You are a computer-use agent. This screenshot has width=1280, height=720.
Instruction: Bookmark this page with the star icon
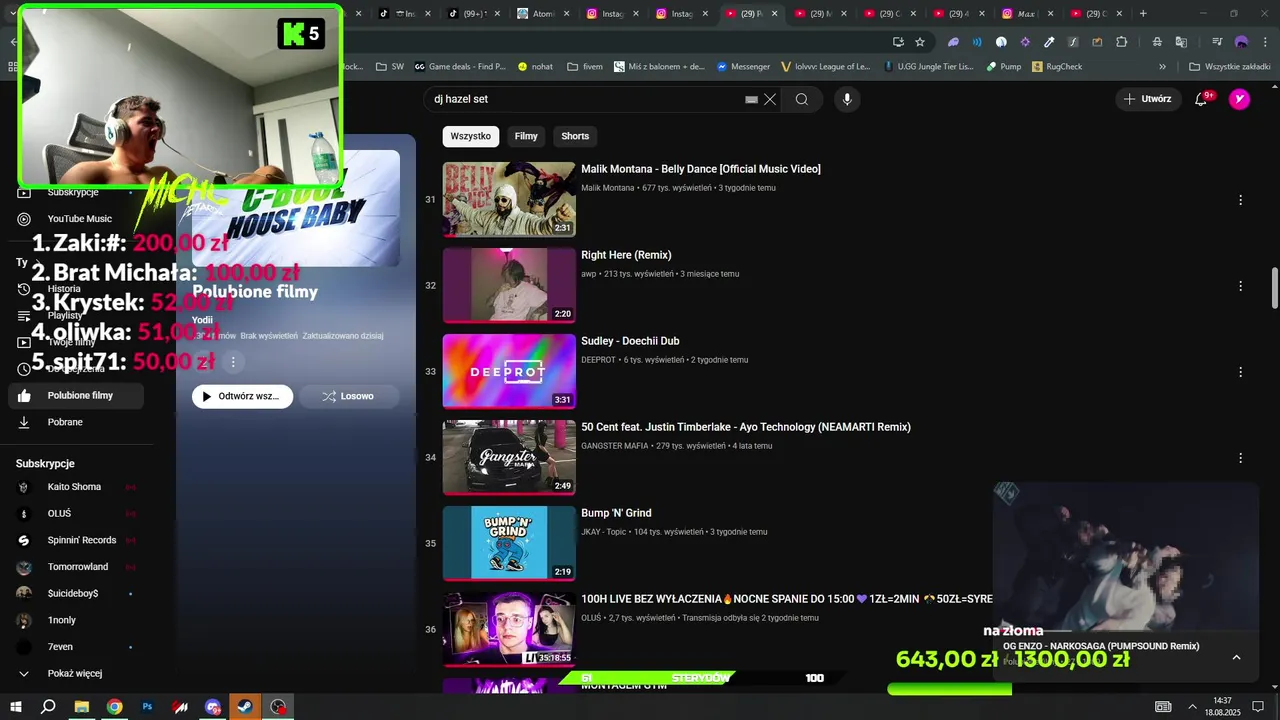pos(920,42)
